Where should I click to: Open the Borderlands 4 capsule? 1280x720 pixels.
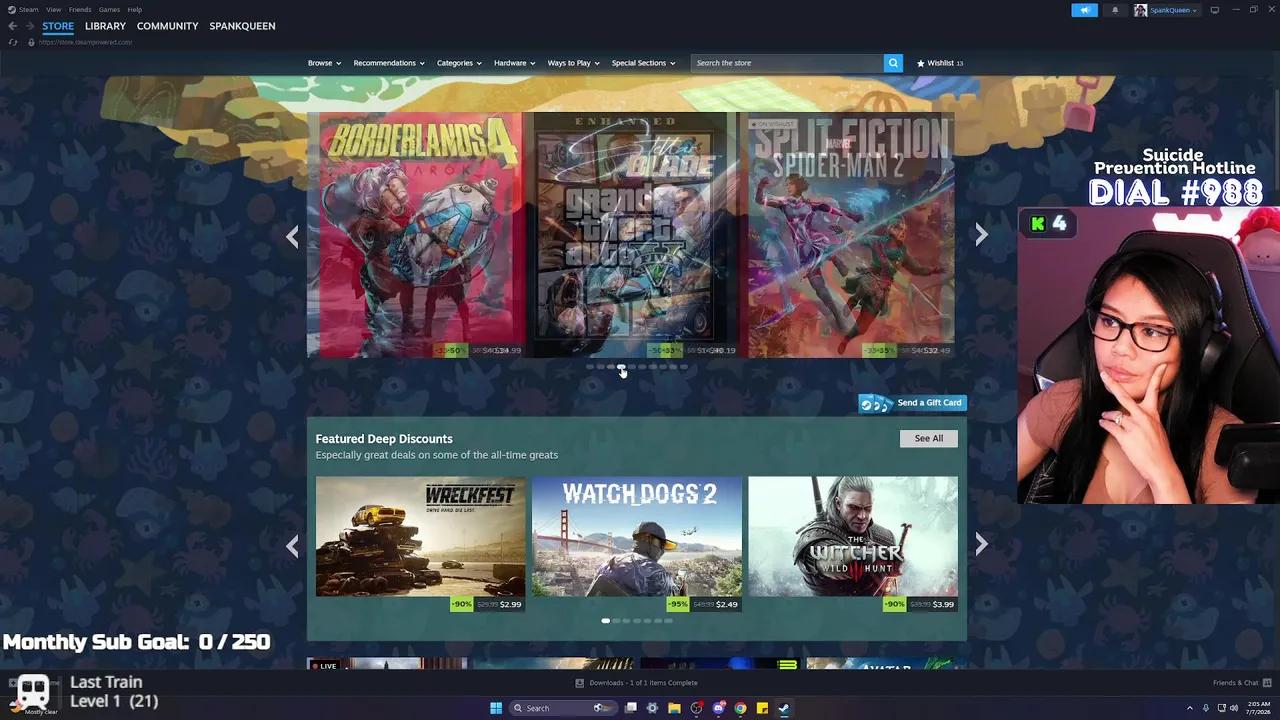tap(415, 235)
